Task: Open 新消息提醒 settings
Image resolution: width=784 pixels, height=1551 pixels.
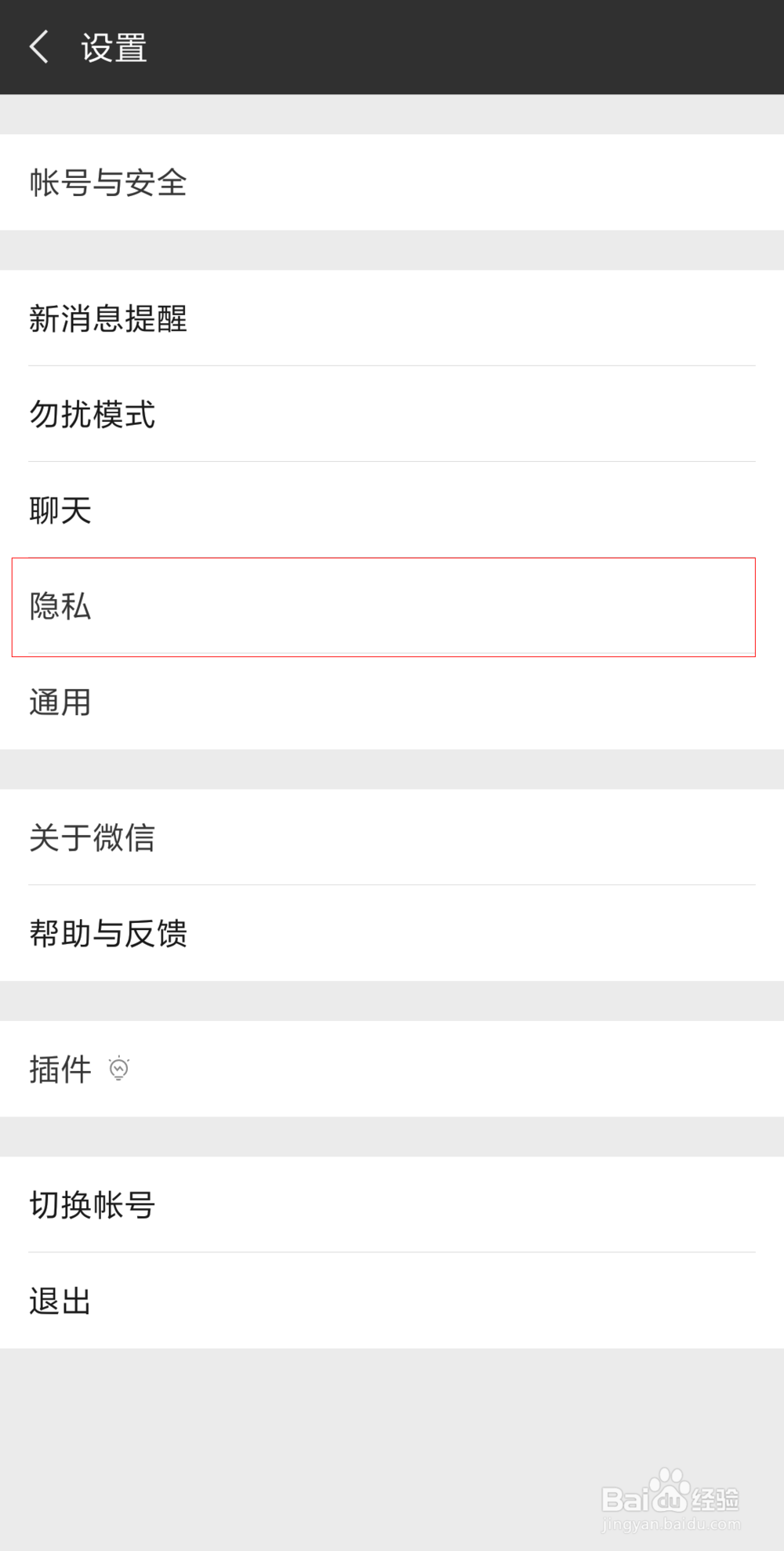Action: click(392, 318)
